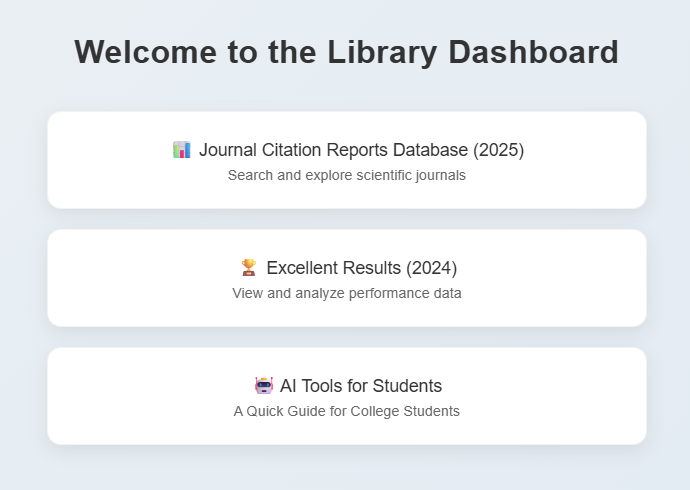Click the robot icon beside AI Tools
690x490 pixels.
click(x=264, y=385)
